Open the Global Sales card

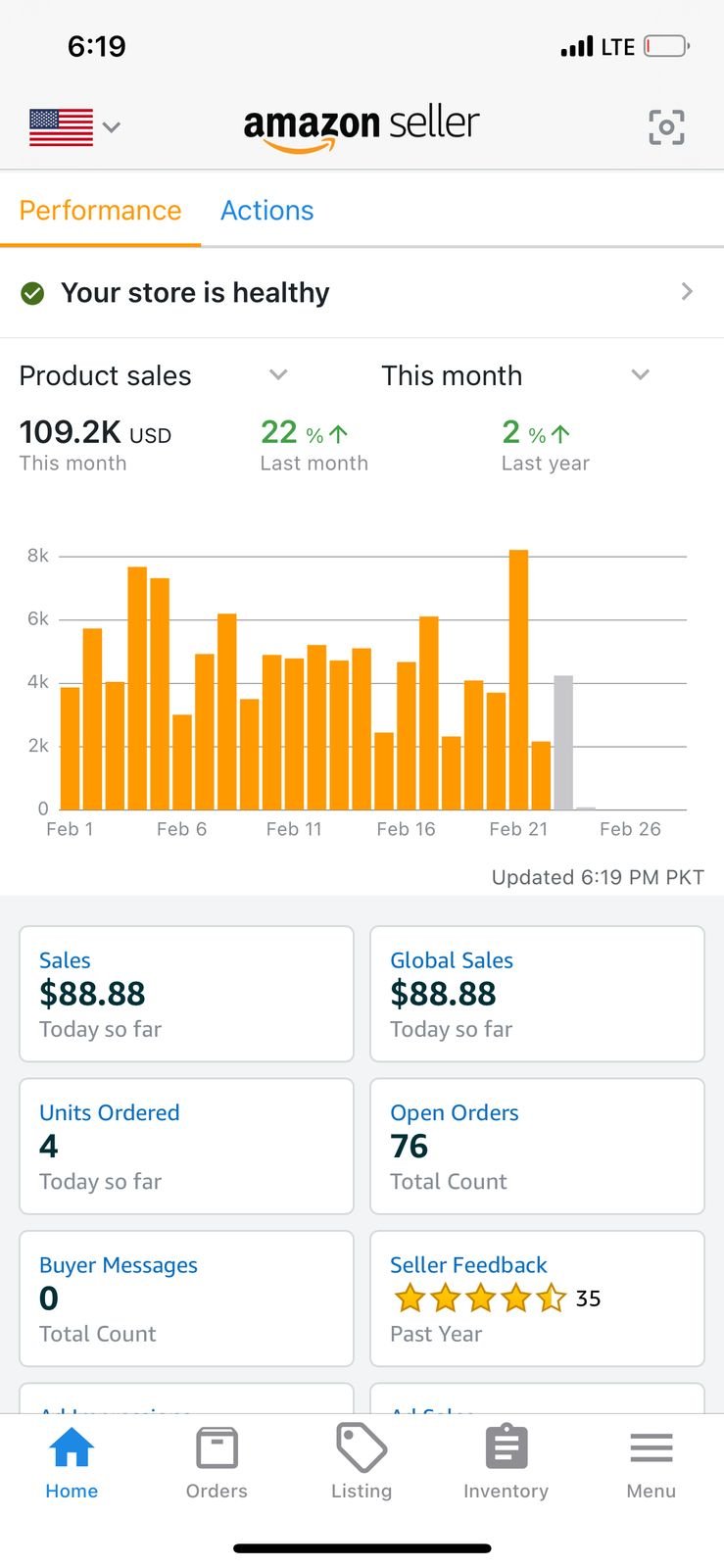[x=537, y=994]
